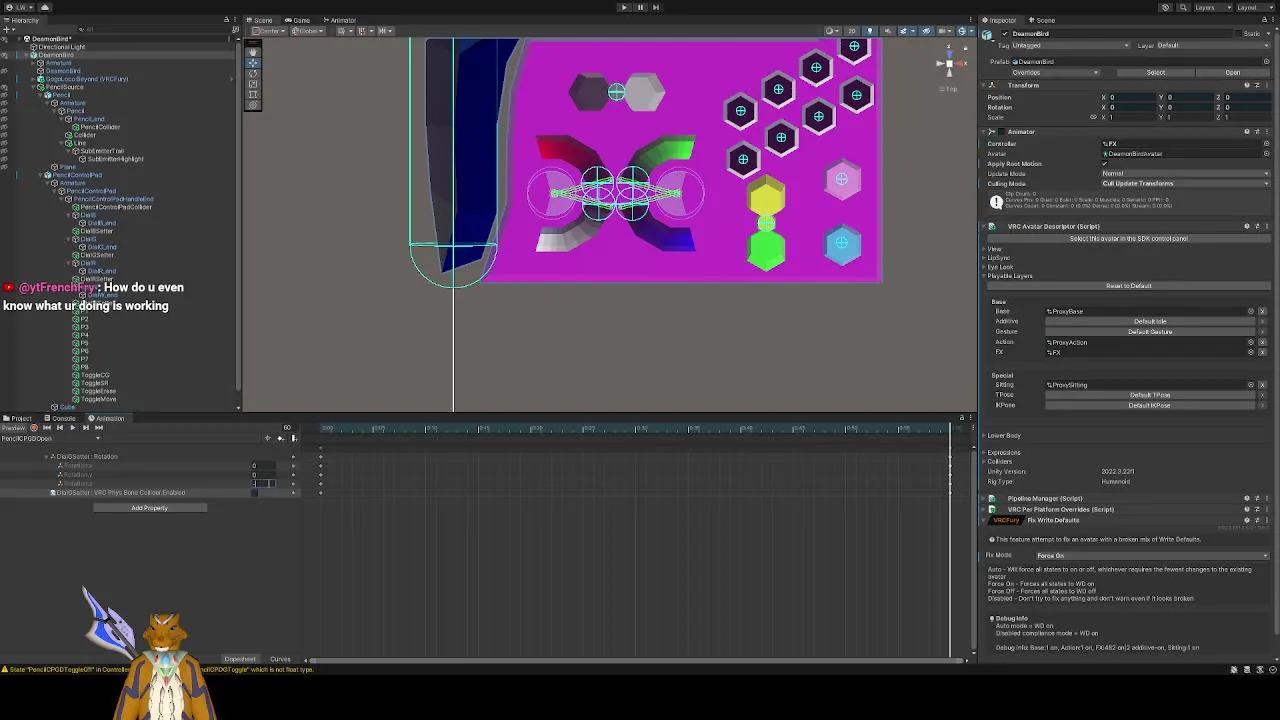1280x720 pixels.
Task: Lock the Hierarchy panel
Action: (228, 20)
